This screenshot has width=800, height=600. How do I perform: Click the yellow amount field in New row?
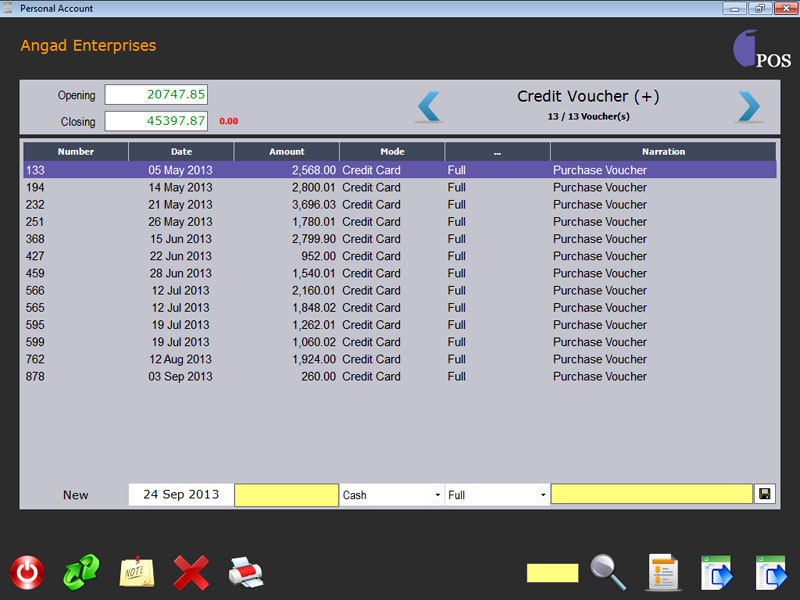(x=287, y=495)
